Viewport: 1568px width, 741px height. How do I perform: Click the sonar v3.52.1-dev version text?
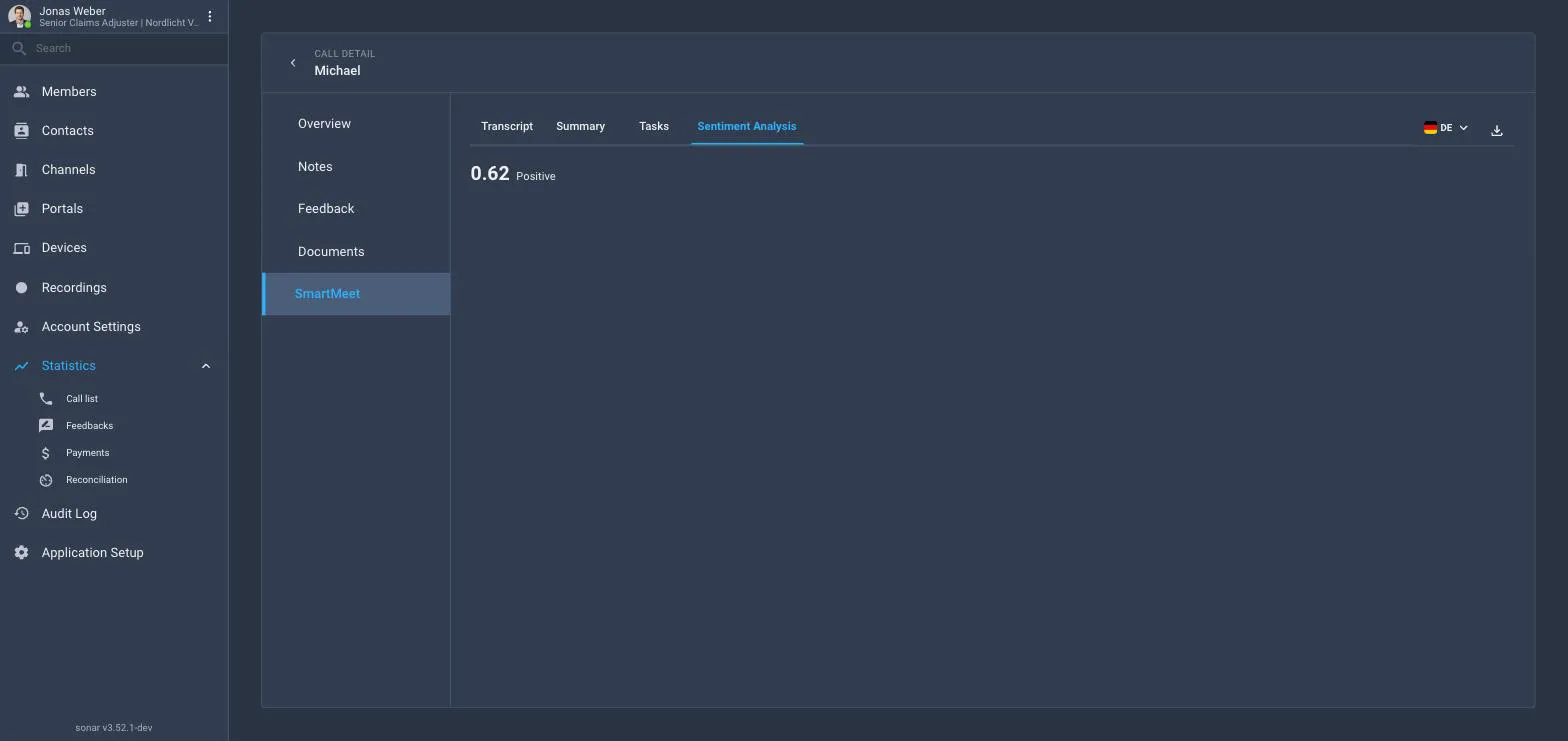pos(114,728)
